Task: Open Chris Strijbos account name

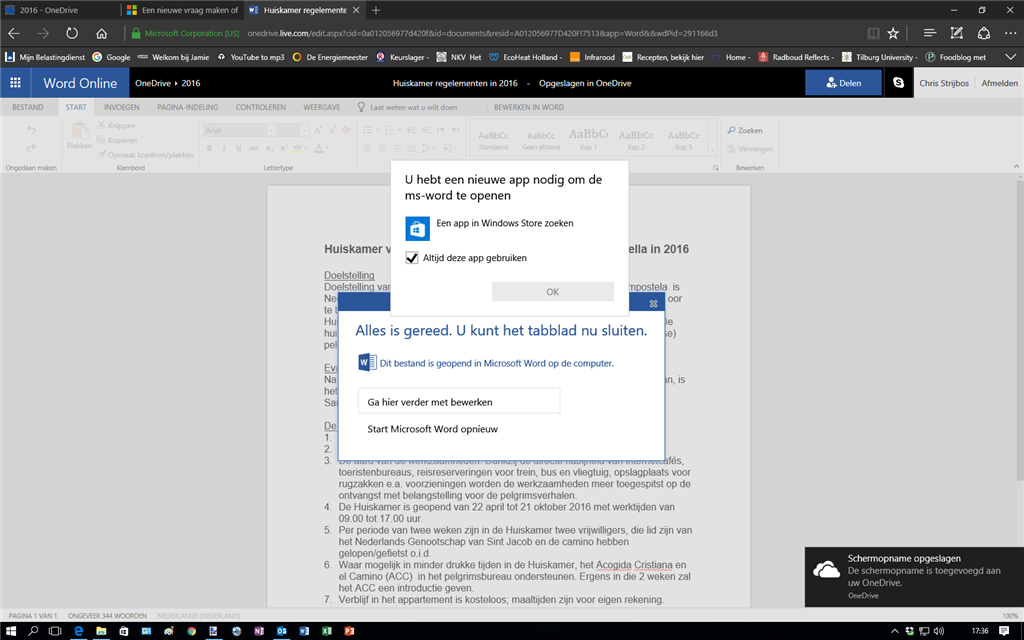Action: [944, 83]
